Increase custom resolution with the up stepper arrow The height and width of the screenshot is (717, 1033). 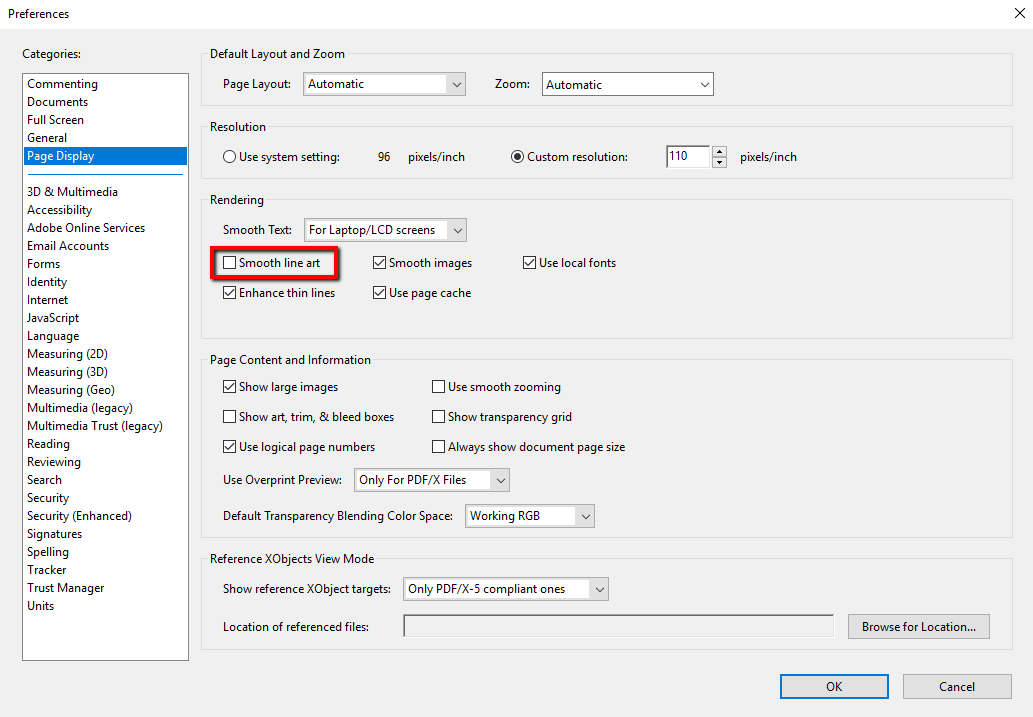click(720, 151)
